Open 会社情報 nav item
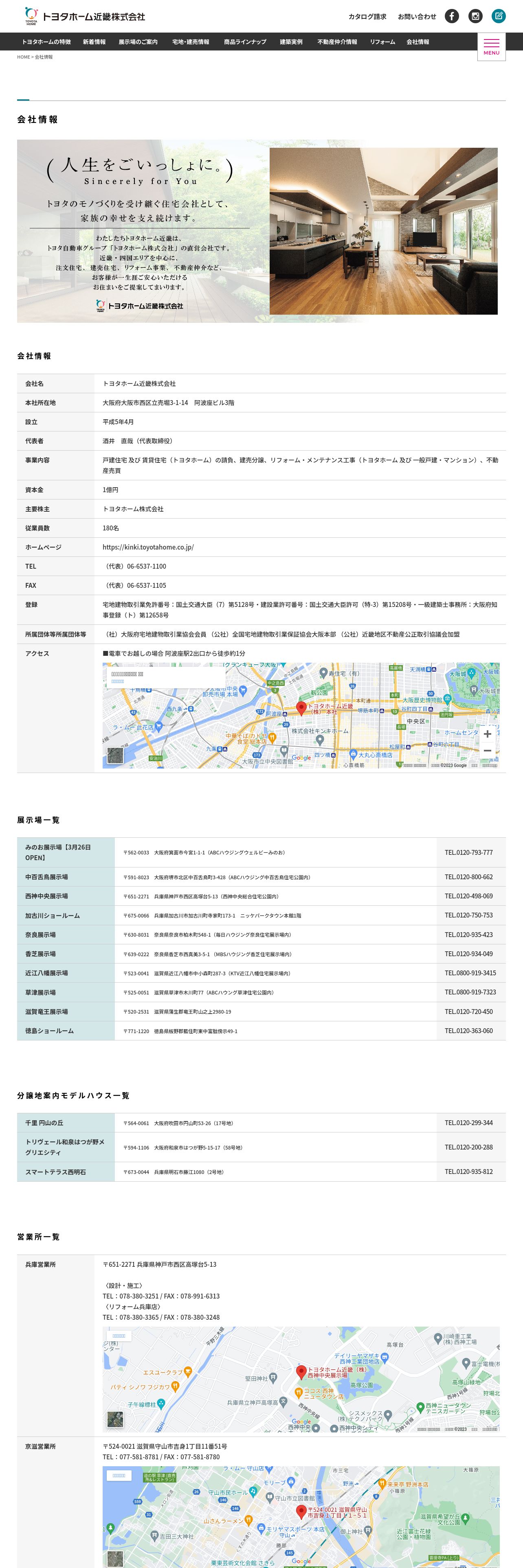The image size is (523, 1568). coord(418,42)
